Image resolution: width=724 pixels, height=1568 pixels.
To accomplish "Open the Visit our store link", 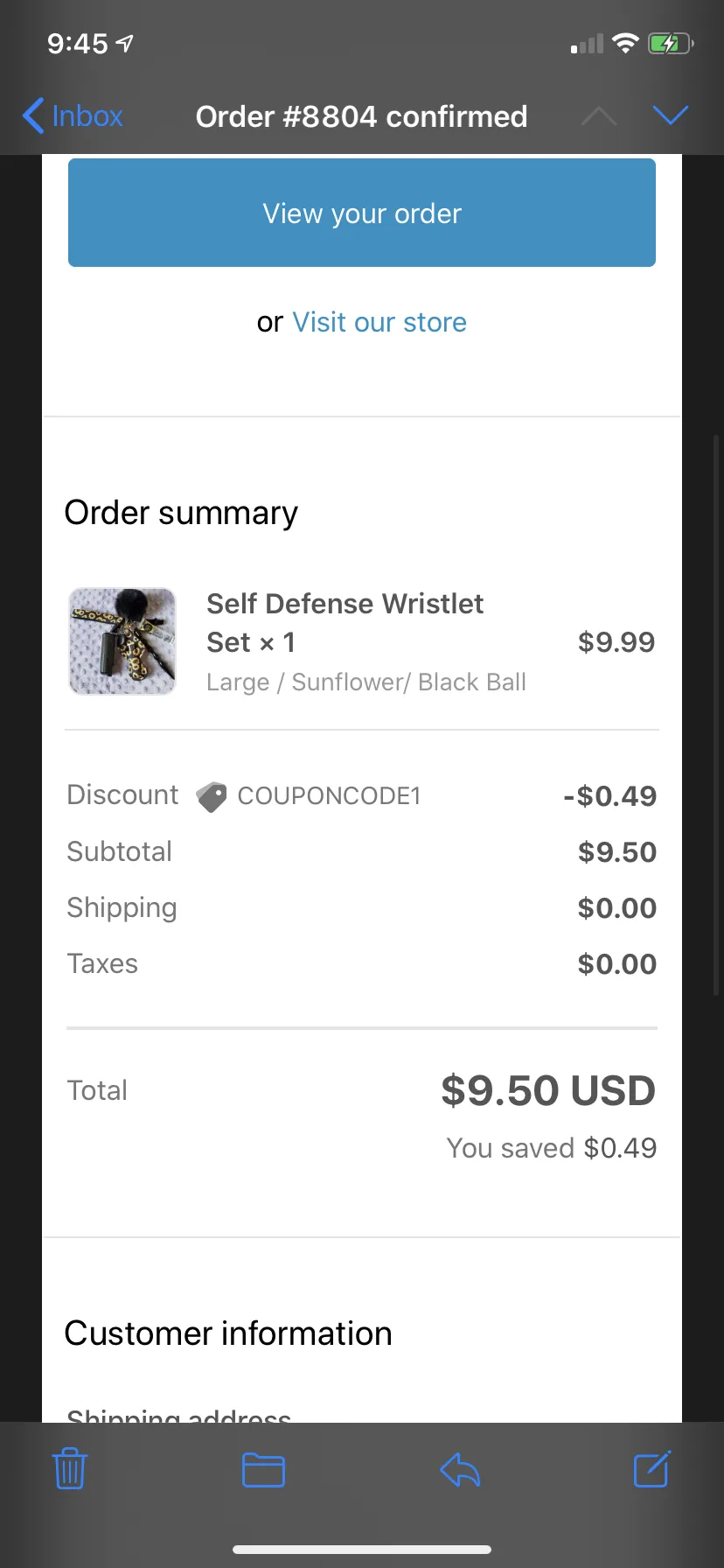I will coord(379,322).
